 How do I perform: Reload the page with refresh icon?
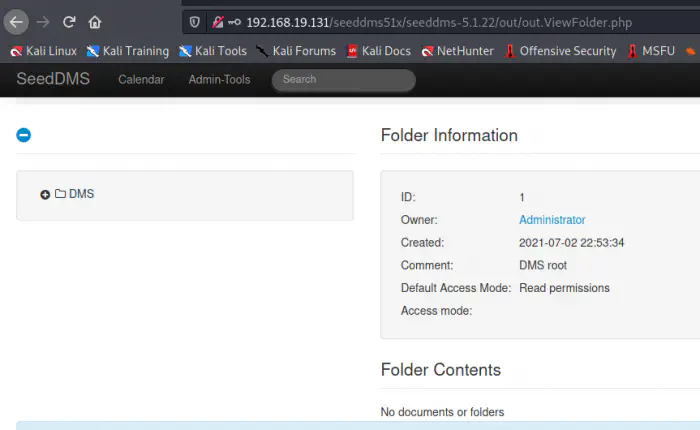[69, 21]
